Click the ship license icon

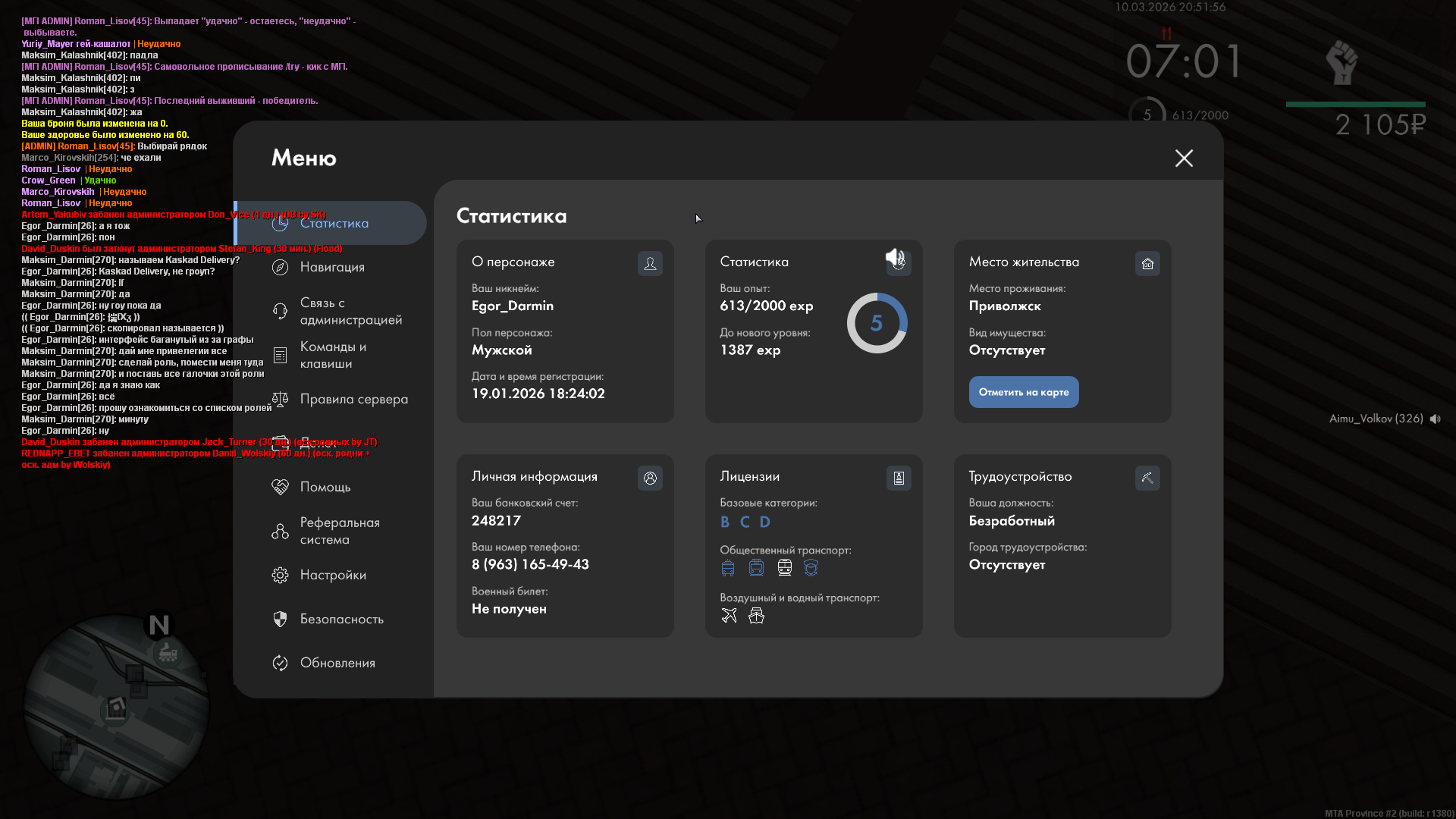756,615
